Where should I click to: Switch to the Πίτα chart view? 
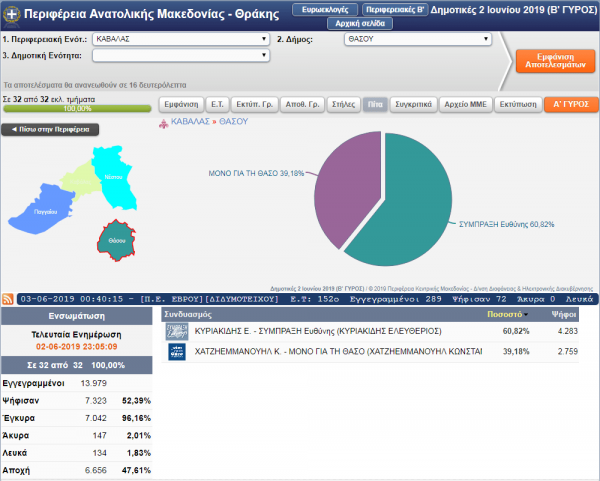(x=373, y=103)
